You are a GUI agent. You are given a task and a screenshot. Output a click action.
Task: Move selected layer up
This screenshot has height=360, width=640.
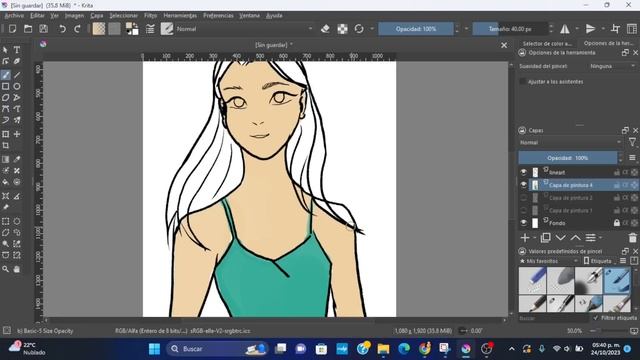point(576,238)
